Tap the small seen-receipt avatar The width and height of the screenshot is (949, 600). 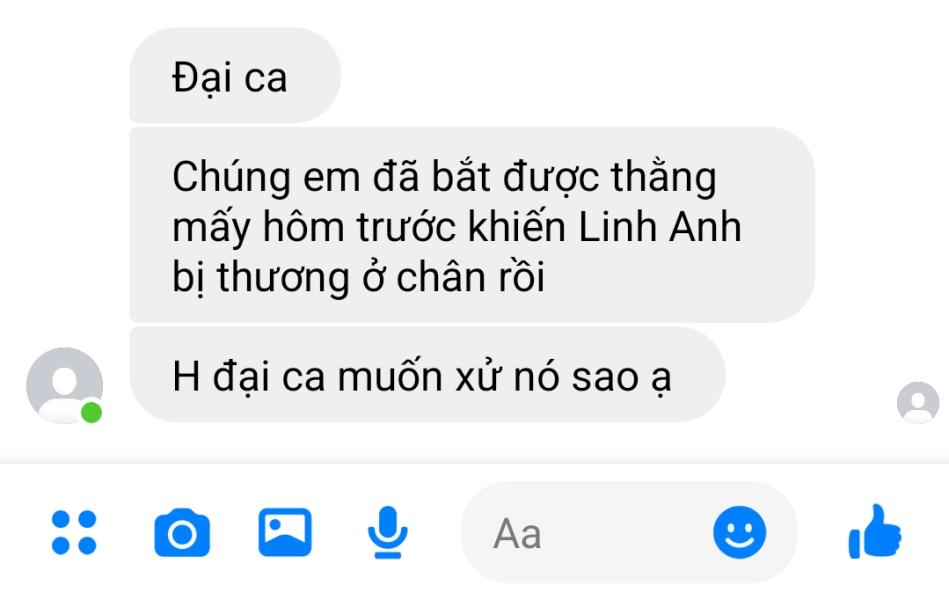pos(918,402)
